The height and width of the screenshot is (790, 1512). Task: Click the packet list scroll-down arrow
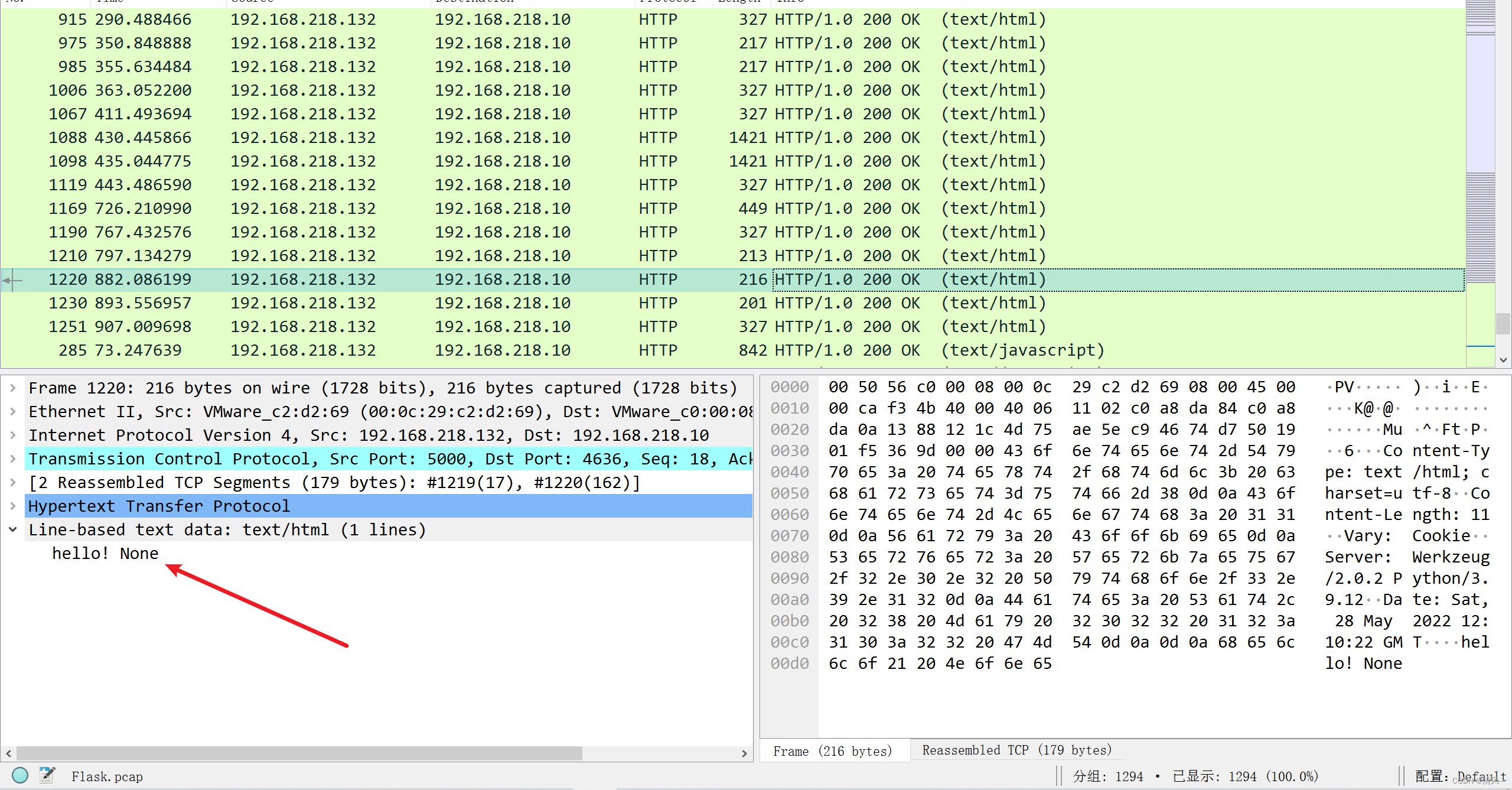1503,359
